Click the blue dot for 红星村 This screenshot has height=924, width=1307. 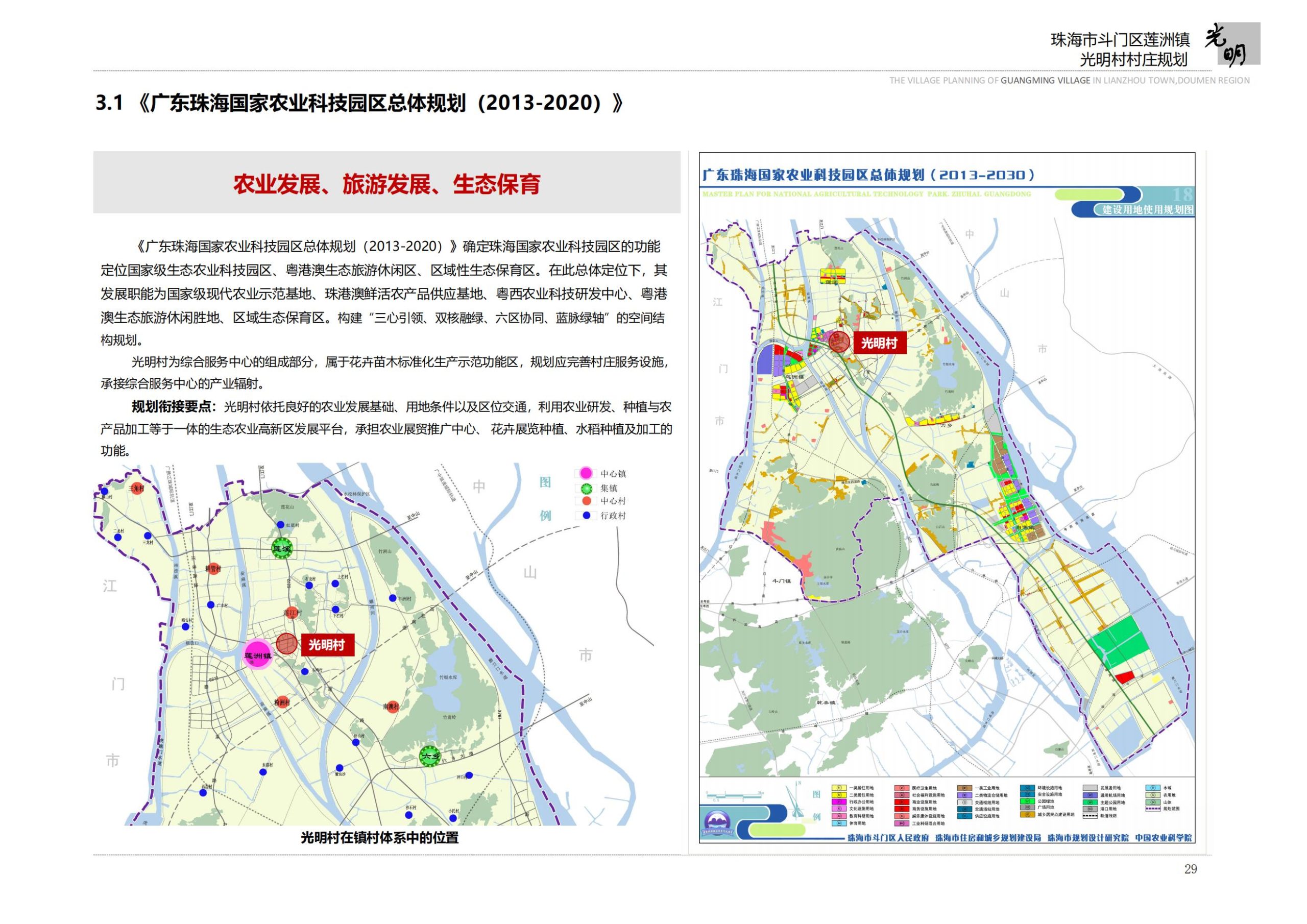[x=280, y=524]
